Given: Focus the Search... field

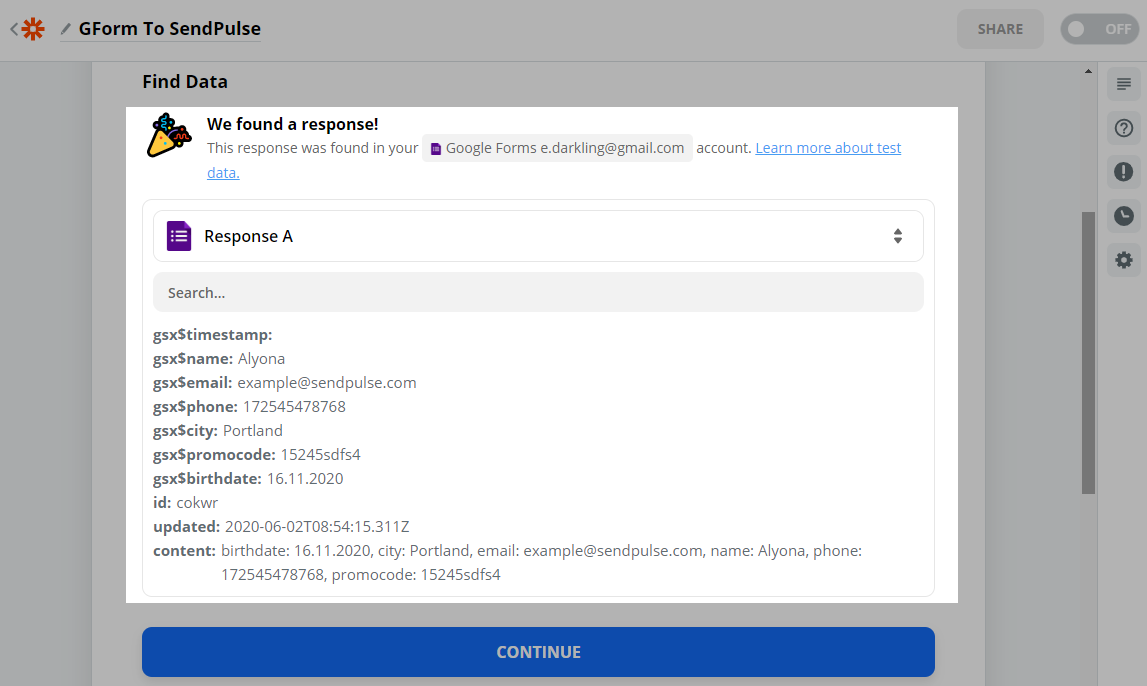Looking at the screenshot, I should (x=538, y=293).
